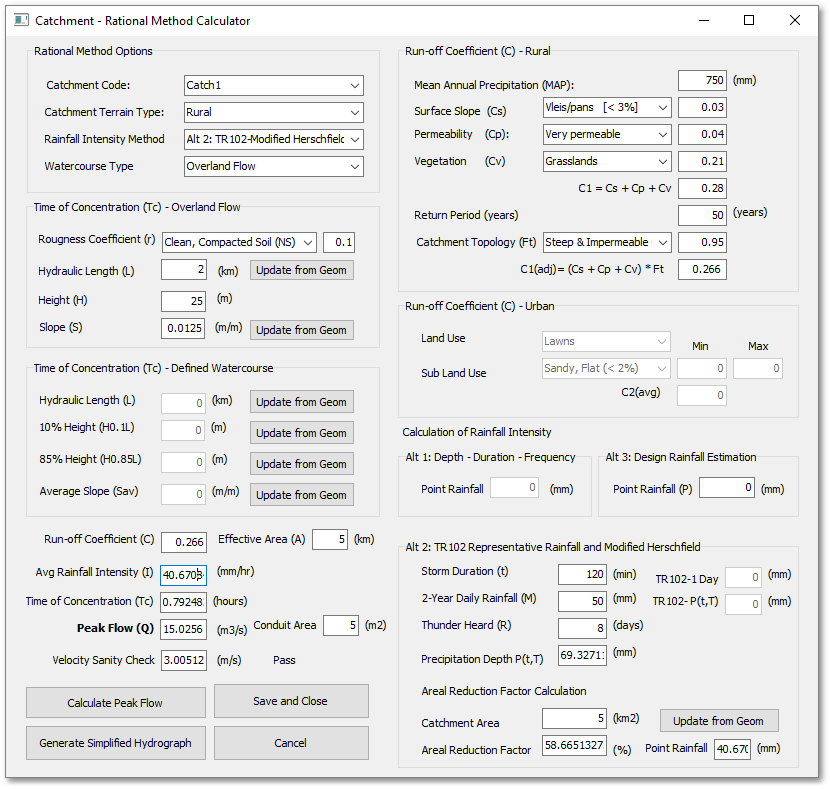Screen dimensions: 830x789
Task: Click the 2-Year Daily Rainfall (M) field
Action: coord(582,602)
